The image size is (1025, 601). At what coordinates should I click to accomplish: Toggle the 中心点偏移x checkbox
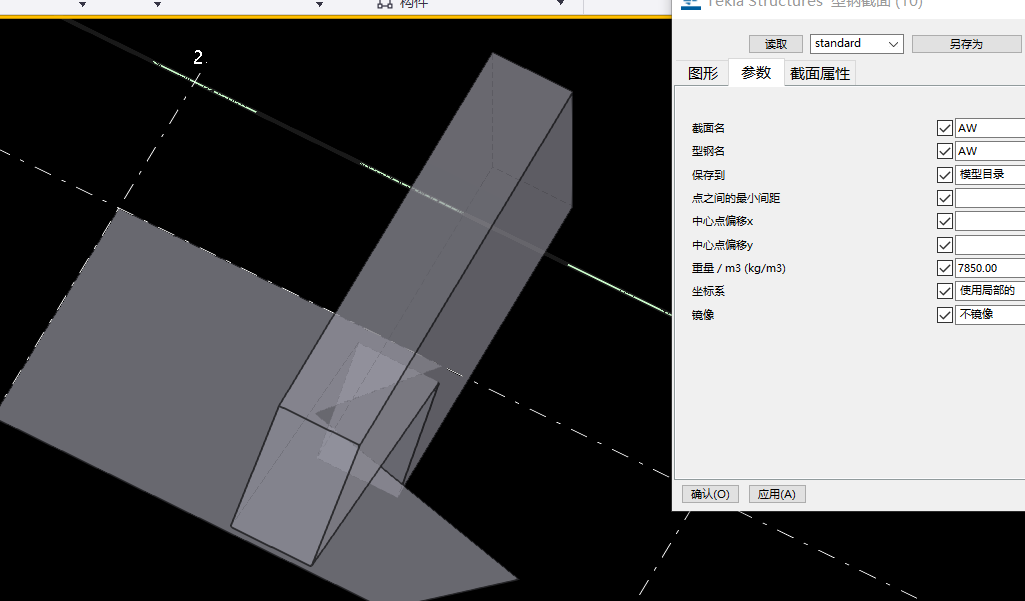click(944, 221)
